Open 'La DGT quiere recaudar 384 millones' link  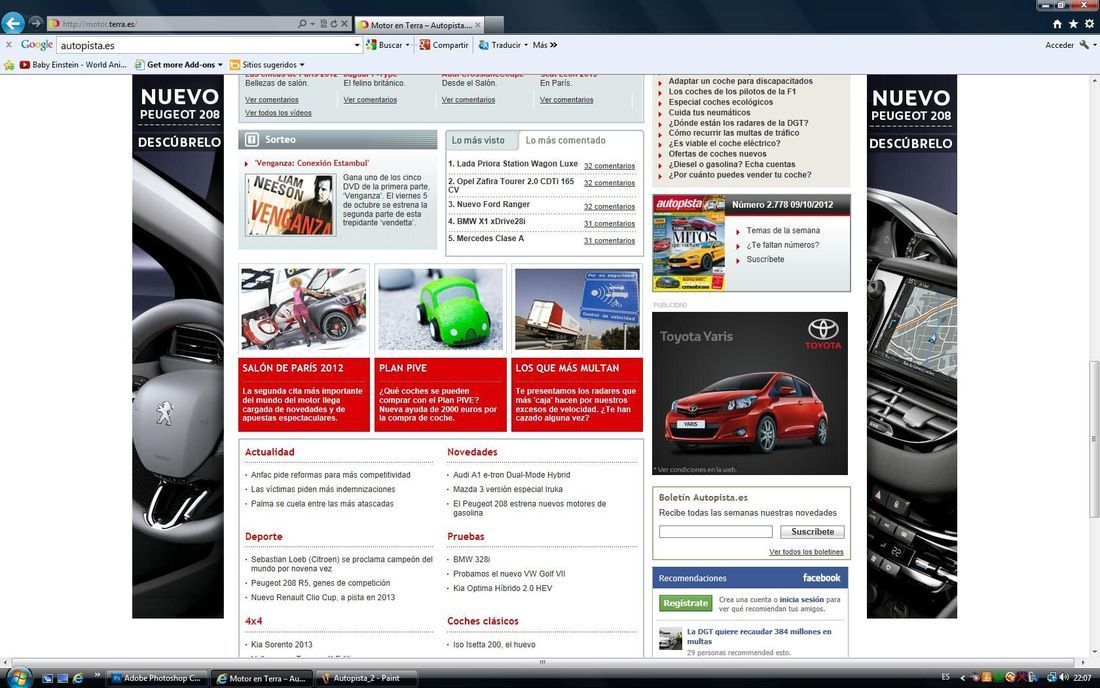coord(759,636)
